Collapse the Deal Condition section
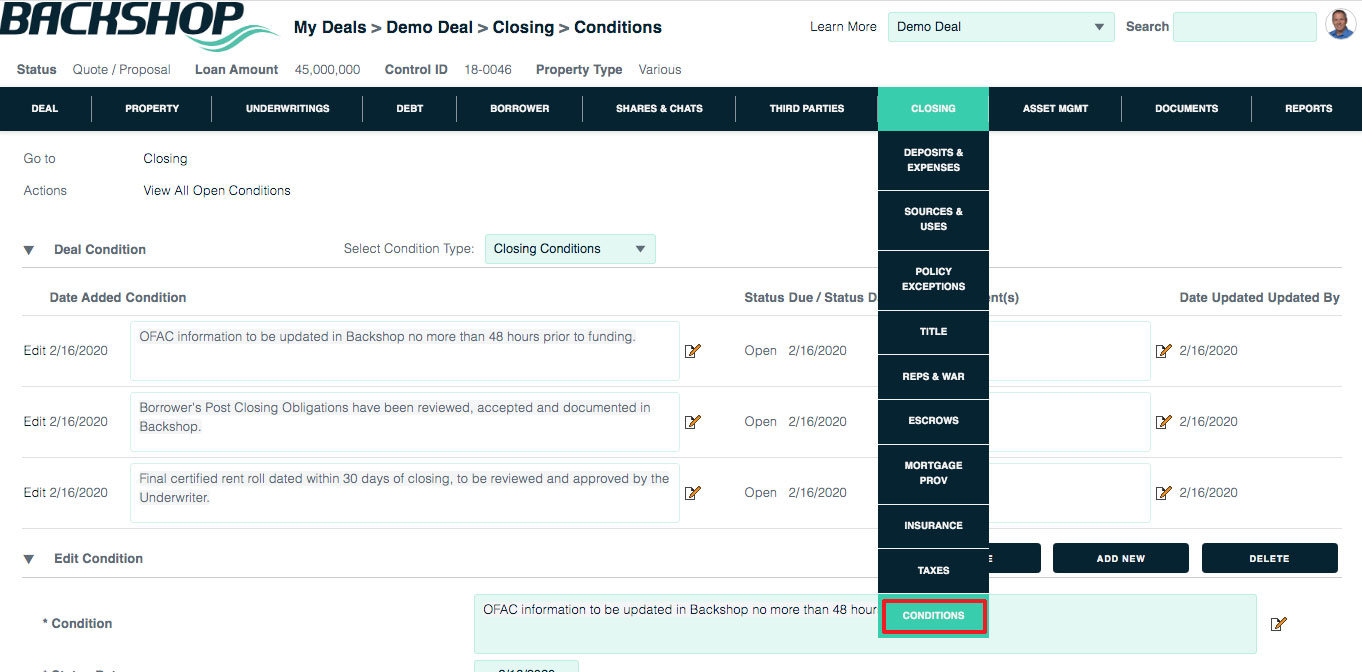1362x672 pixels. pyautogui.click(x=29, y=250)
